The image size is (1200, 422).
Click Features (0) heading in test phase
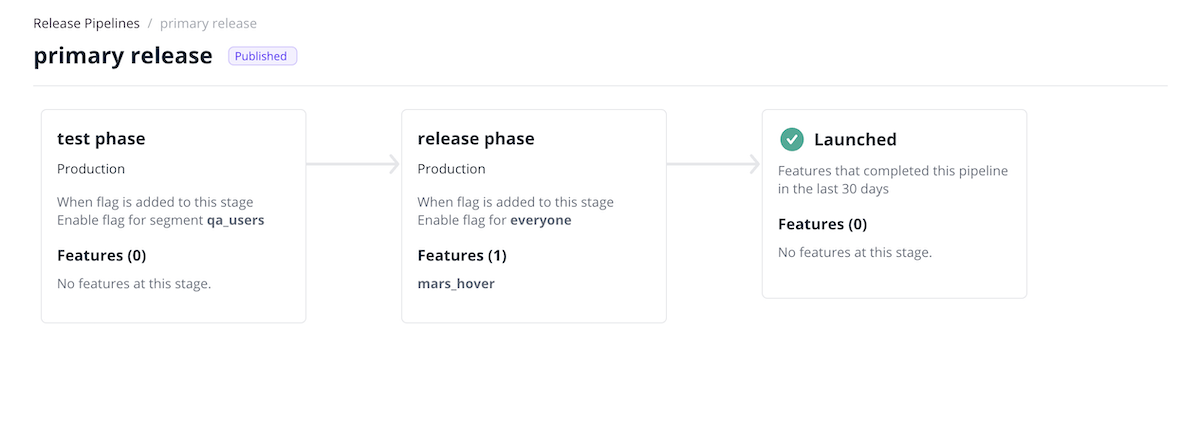coord(101,255)
